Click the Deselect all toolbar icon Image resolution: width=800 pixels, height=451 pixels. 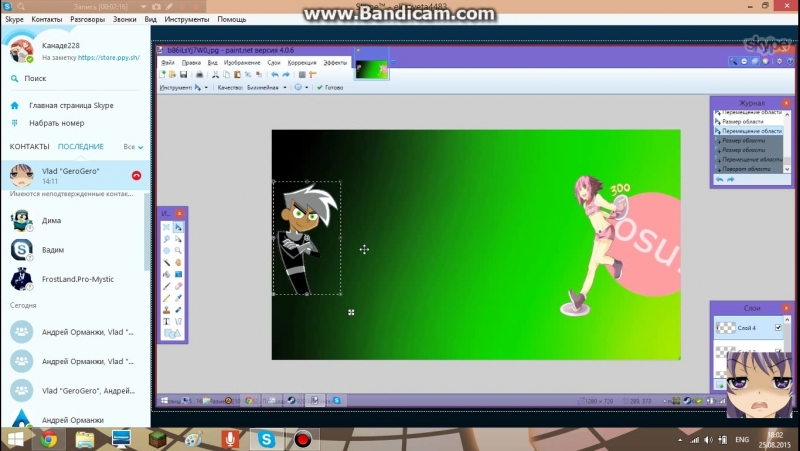[x=259, y=74]
